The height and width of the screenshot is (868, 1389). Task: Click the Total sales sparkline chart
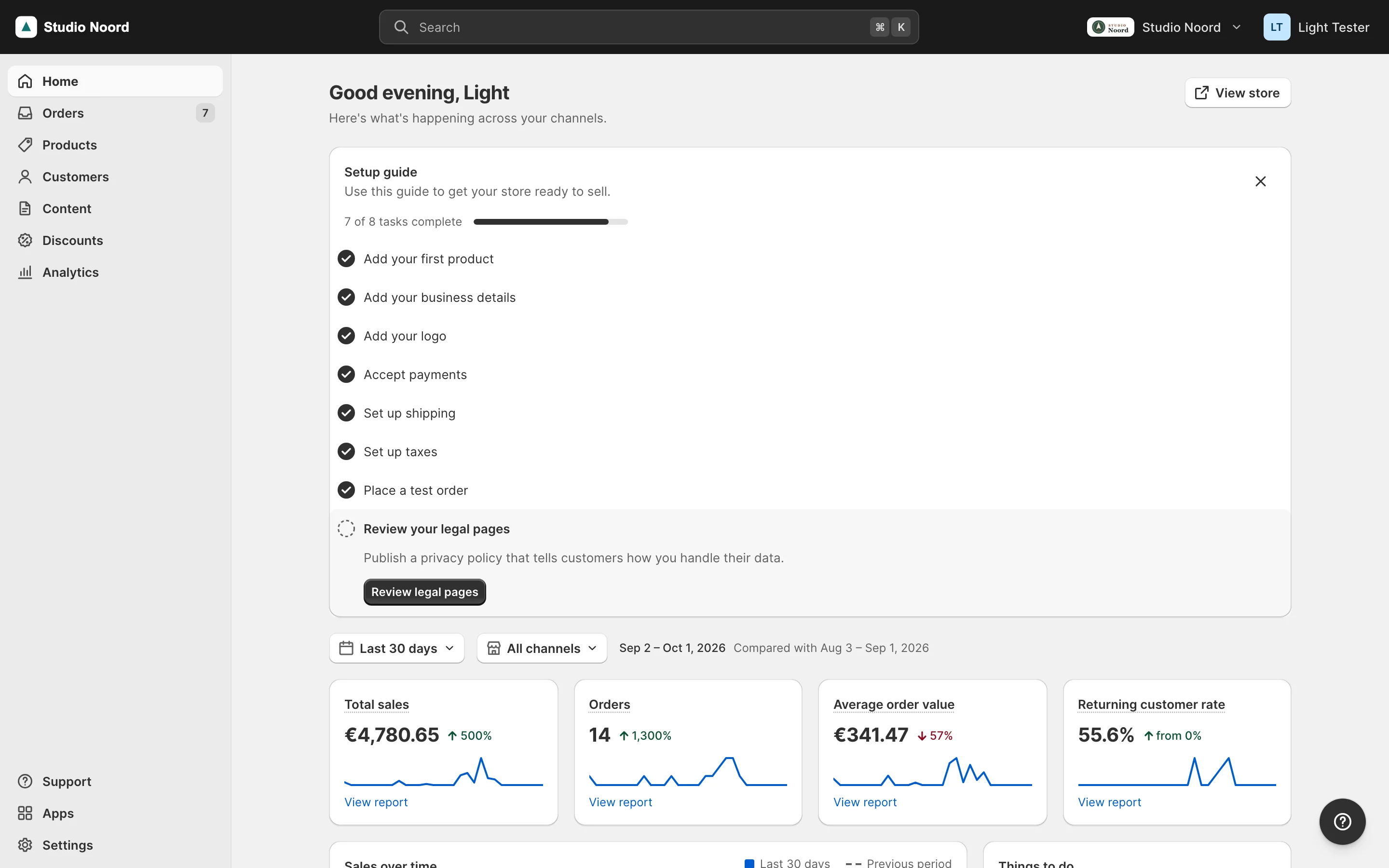pos(444,772)
